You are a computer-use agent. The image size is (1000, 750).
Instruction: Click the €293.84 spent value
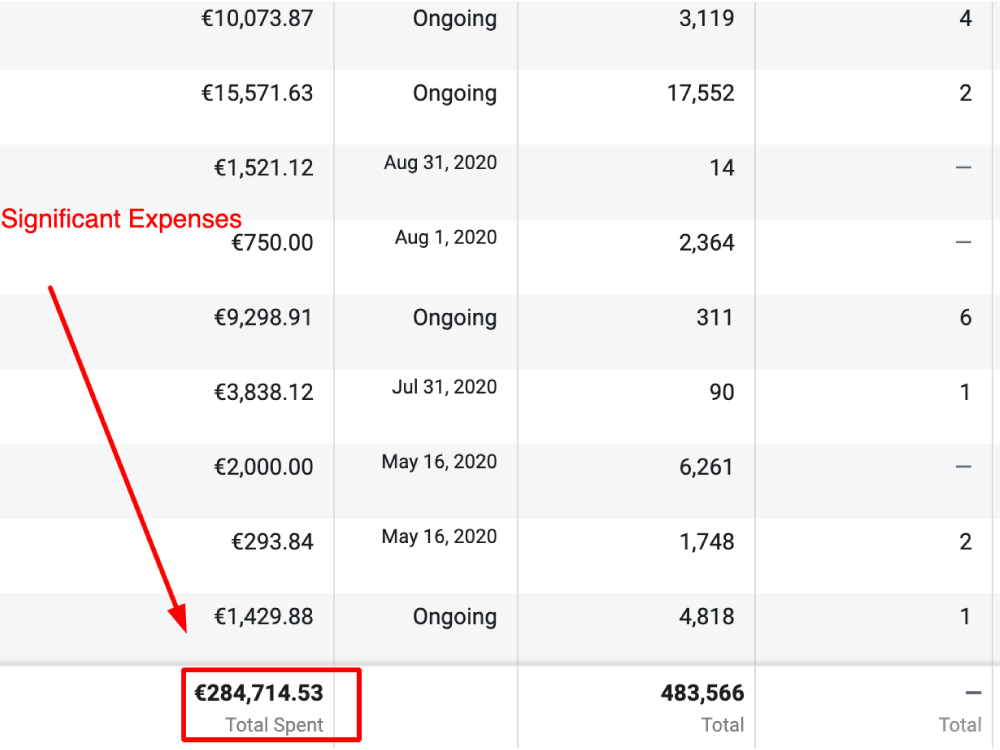tap(272, 542)
